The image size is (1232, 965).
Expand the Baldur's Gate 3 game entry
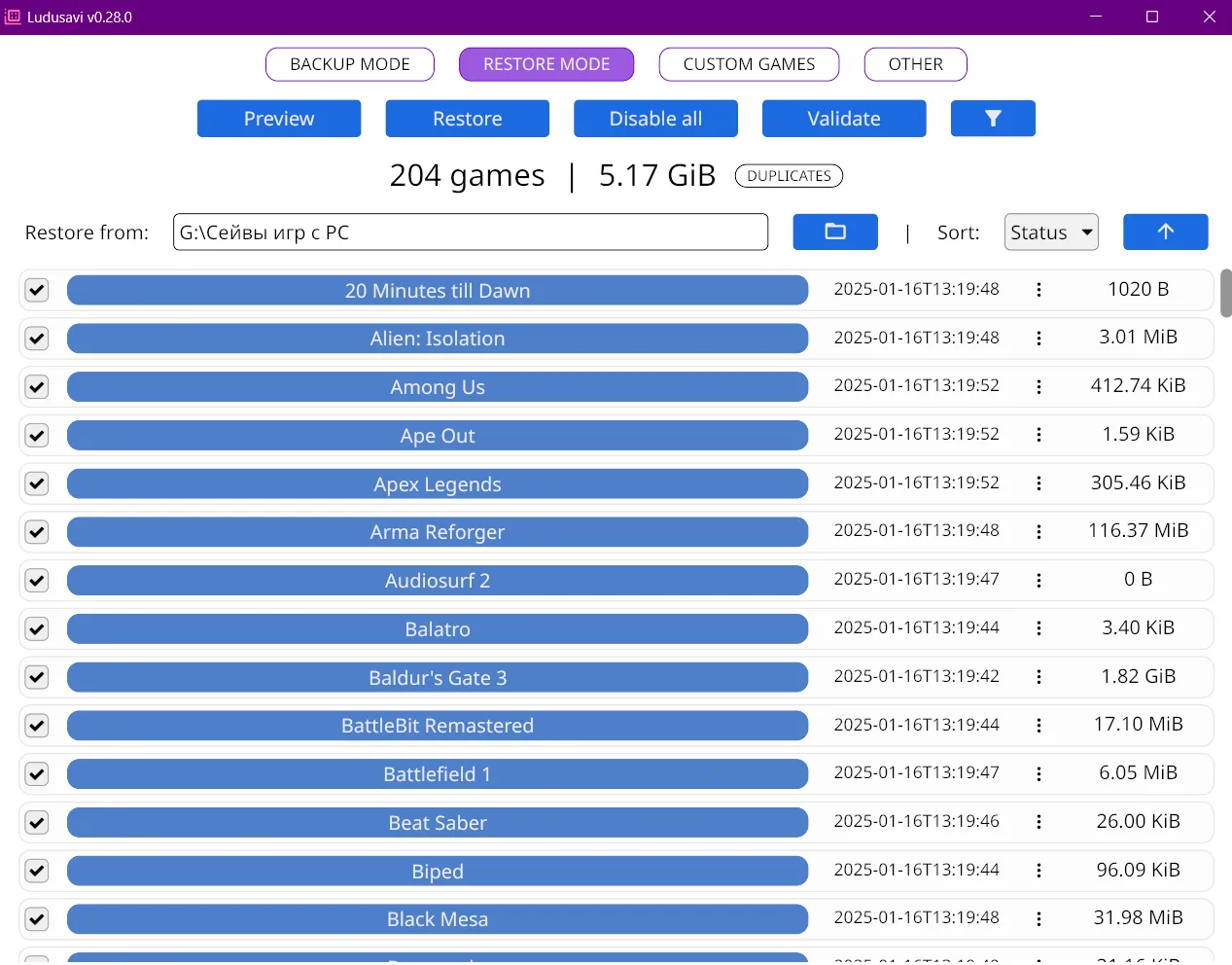tap(438, 677)
